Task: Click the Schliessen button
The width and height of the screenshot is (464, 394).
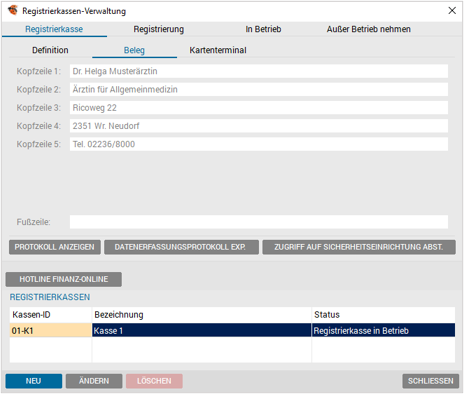Action: tap(431, 381)
